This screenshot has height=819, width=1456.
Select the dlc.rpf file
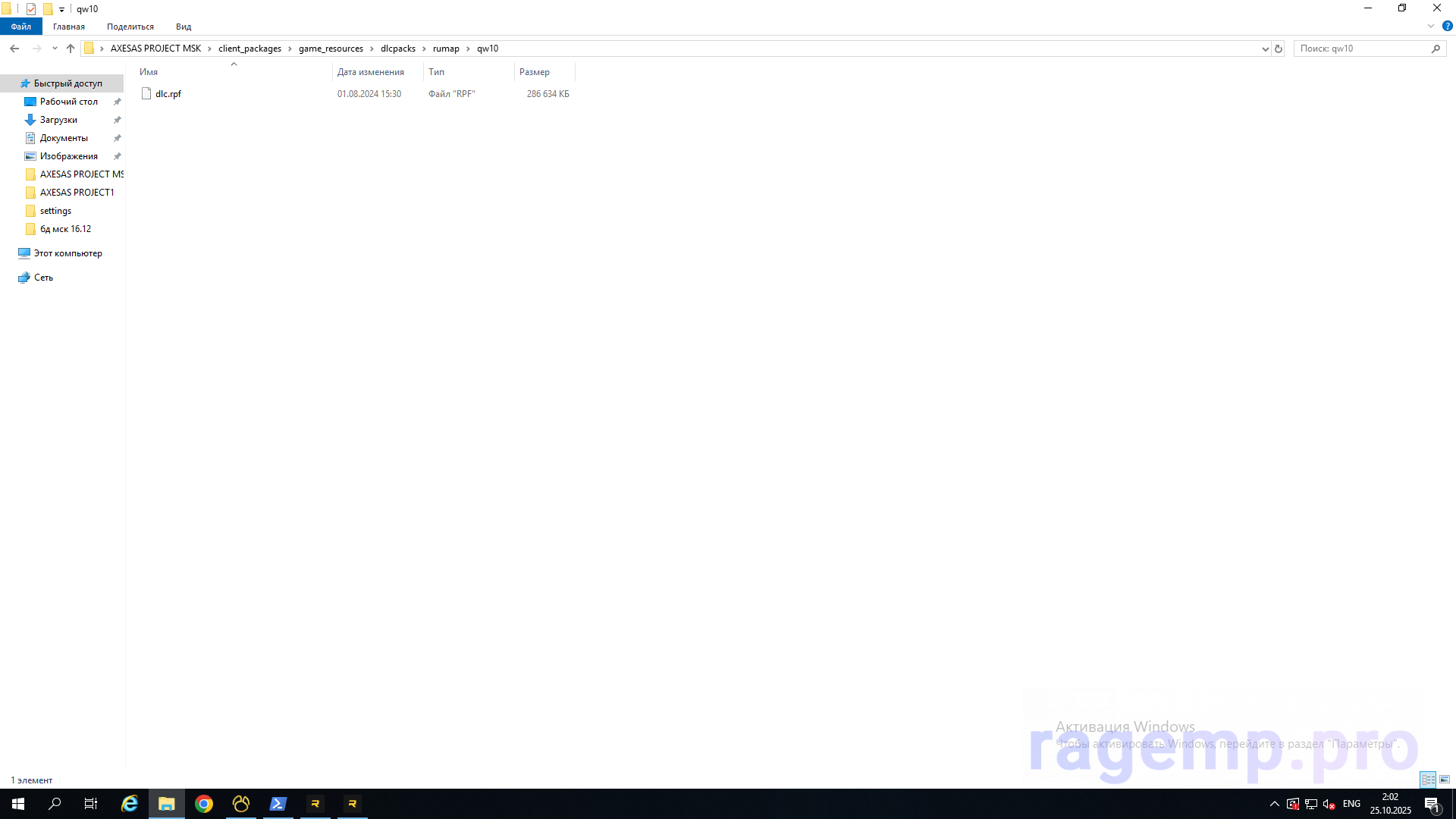click(x=168, y=94)
